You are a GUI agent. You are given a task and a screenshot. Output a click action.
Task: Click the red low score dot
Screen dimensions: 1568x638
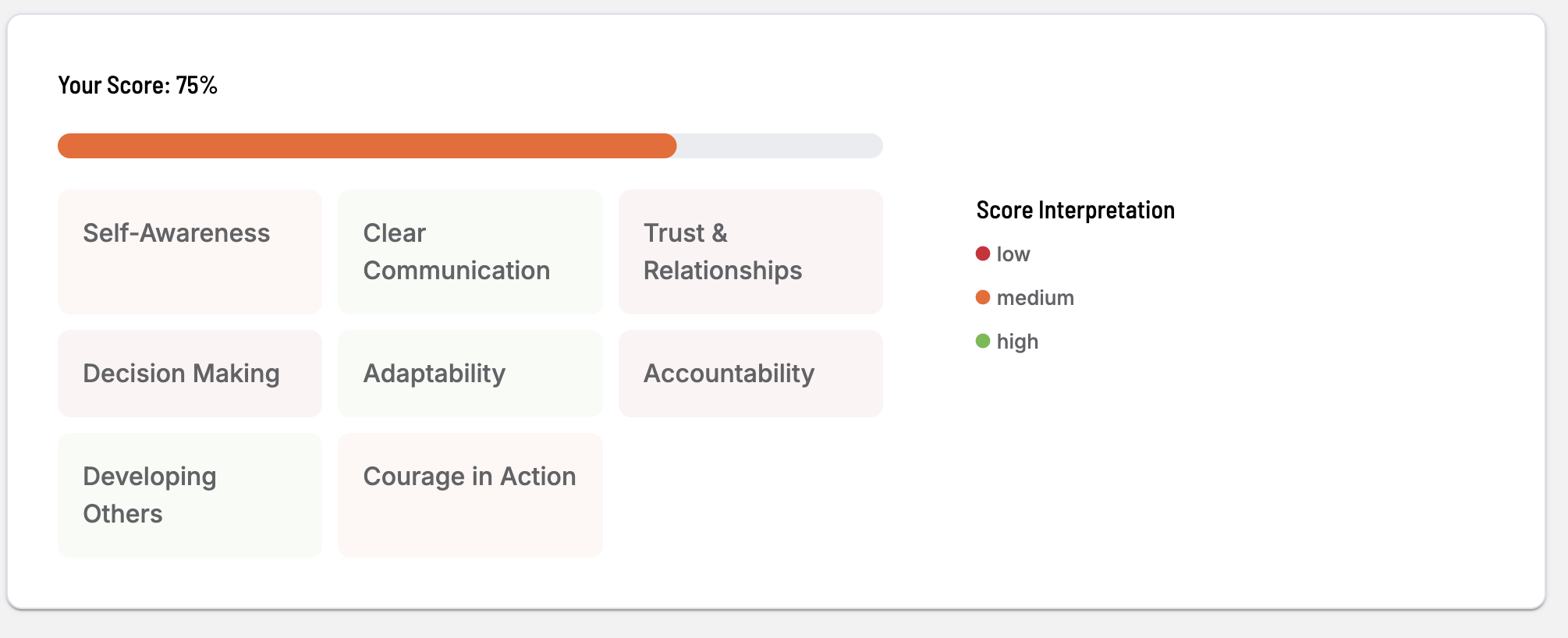point(983,253)
